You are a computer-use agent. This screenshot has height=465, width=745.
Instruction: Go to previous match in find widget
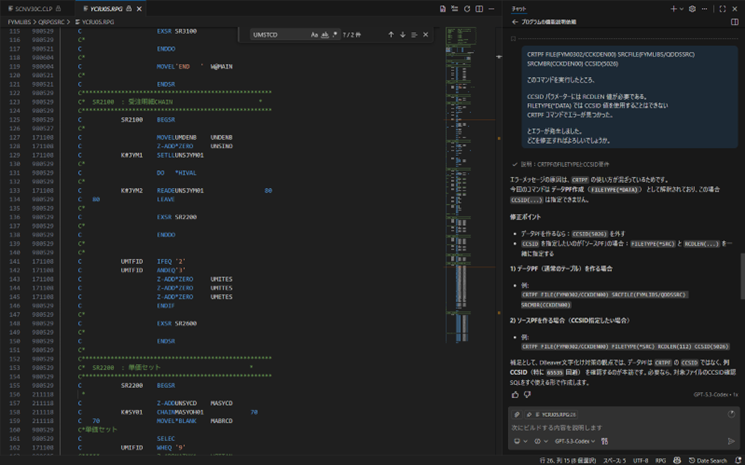coord(391,34)
